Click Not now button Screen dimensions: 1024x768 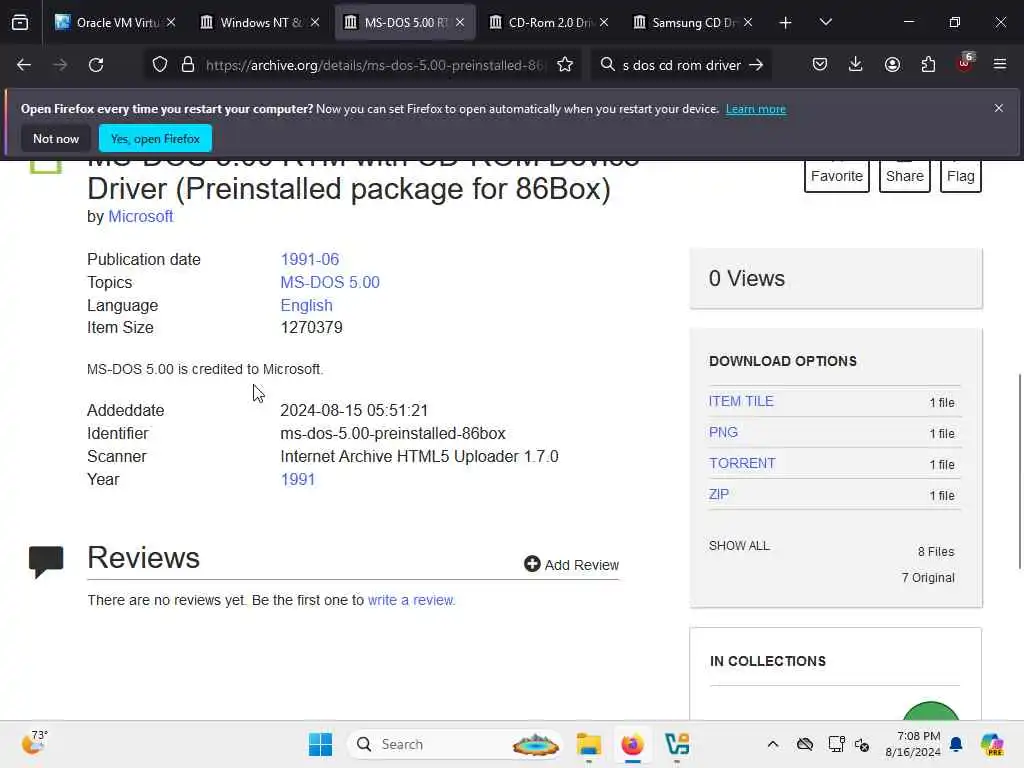[56, 138]
